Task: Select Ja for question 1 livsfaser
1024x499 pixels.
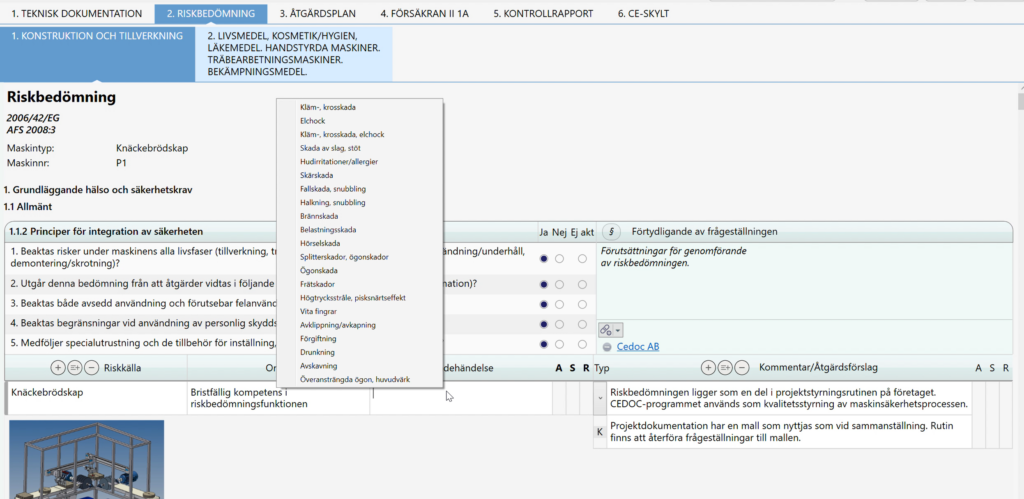Action: [x=543, y=259]
